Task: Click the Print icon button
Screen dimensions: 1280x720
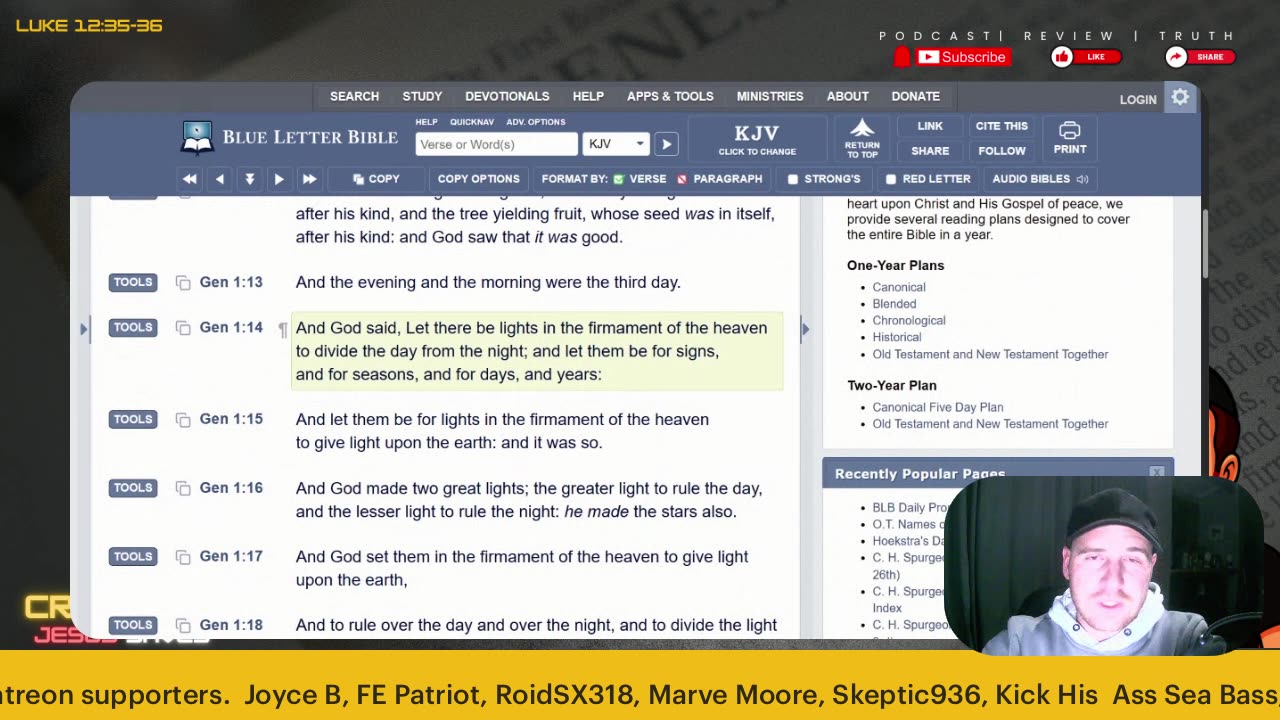Action: point(1069,138)
